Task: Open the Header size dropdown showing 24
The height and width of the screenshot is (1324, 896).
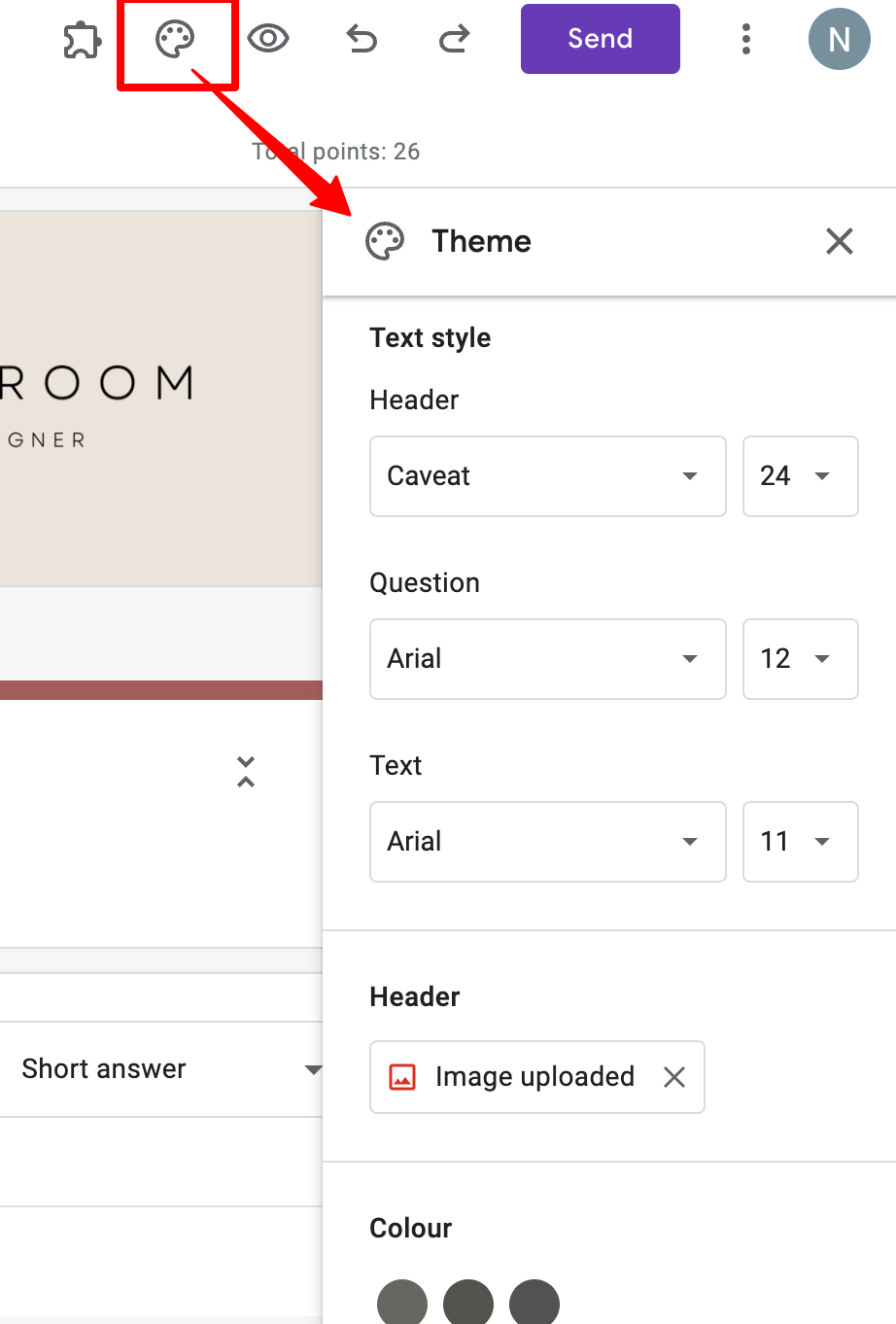Action: pyautogui.click(x=800, y=476)
